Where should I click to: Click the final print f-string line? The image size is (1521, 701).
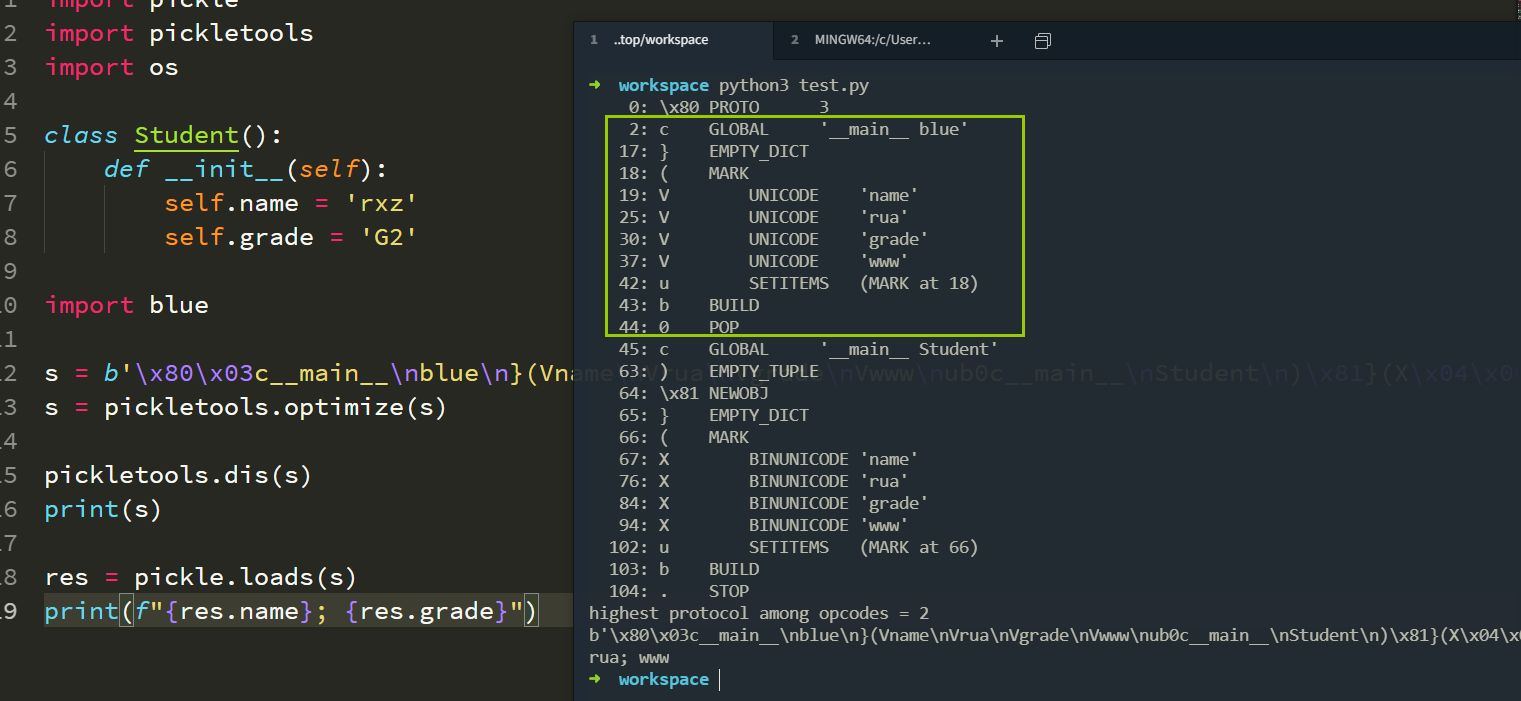(290, 611)
